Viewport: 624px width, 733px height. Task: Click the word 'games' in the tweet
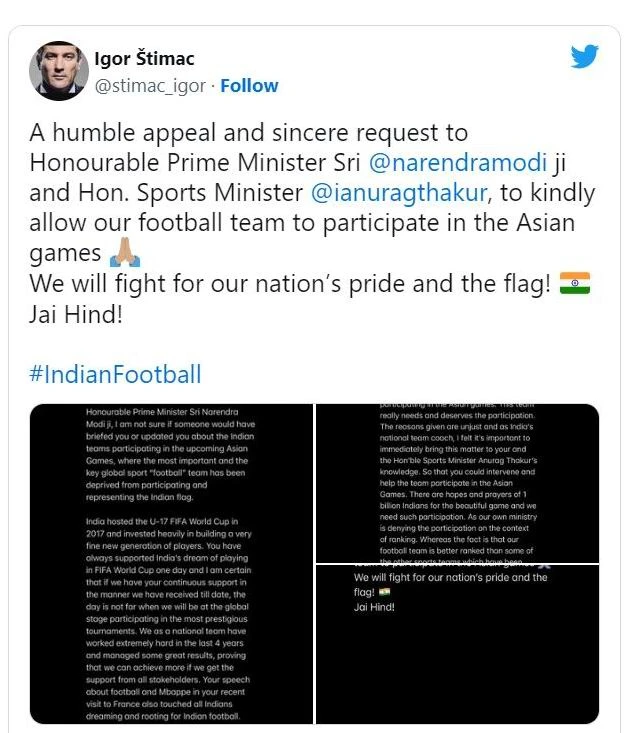point(64,254)
